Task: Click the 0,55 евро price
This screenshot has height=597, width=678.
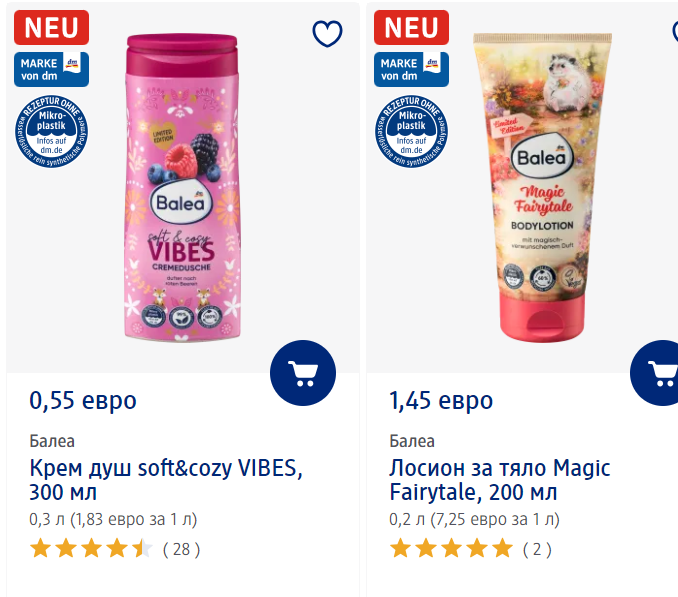Action: click(83, 401)
